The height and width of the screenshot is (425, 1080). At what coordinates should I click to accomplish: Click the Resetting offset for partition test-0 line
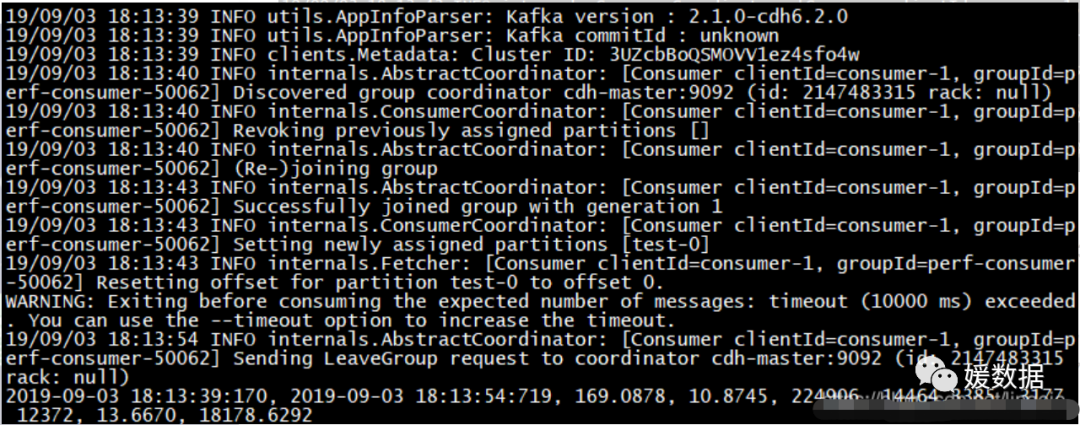(x=380, y=282)
